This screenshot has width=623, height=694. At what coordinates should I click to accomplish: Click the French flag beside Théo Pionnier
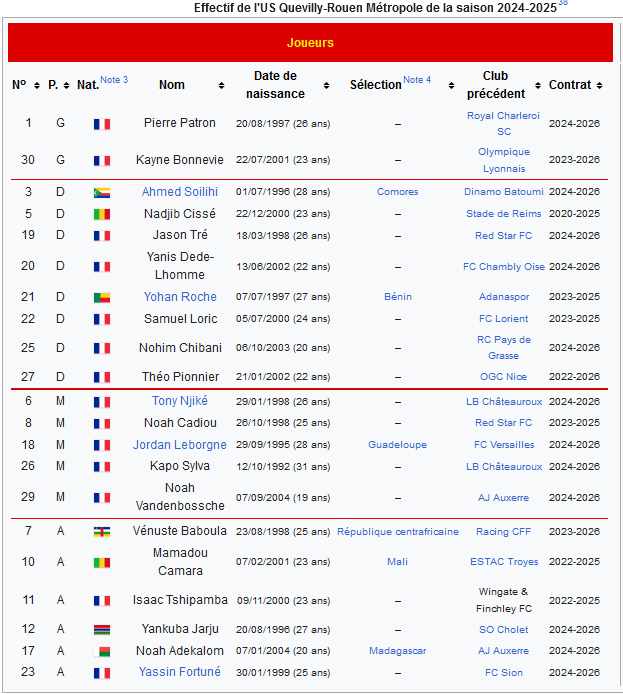[x=102, y=377]
